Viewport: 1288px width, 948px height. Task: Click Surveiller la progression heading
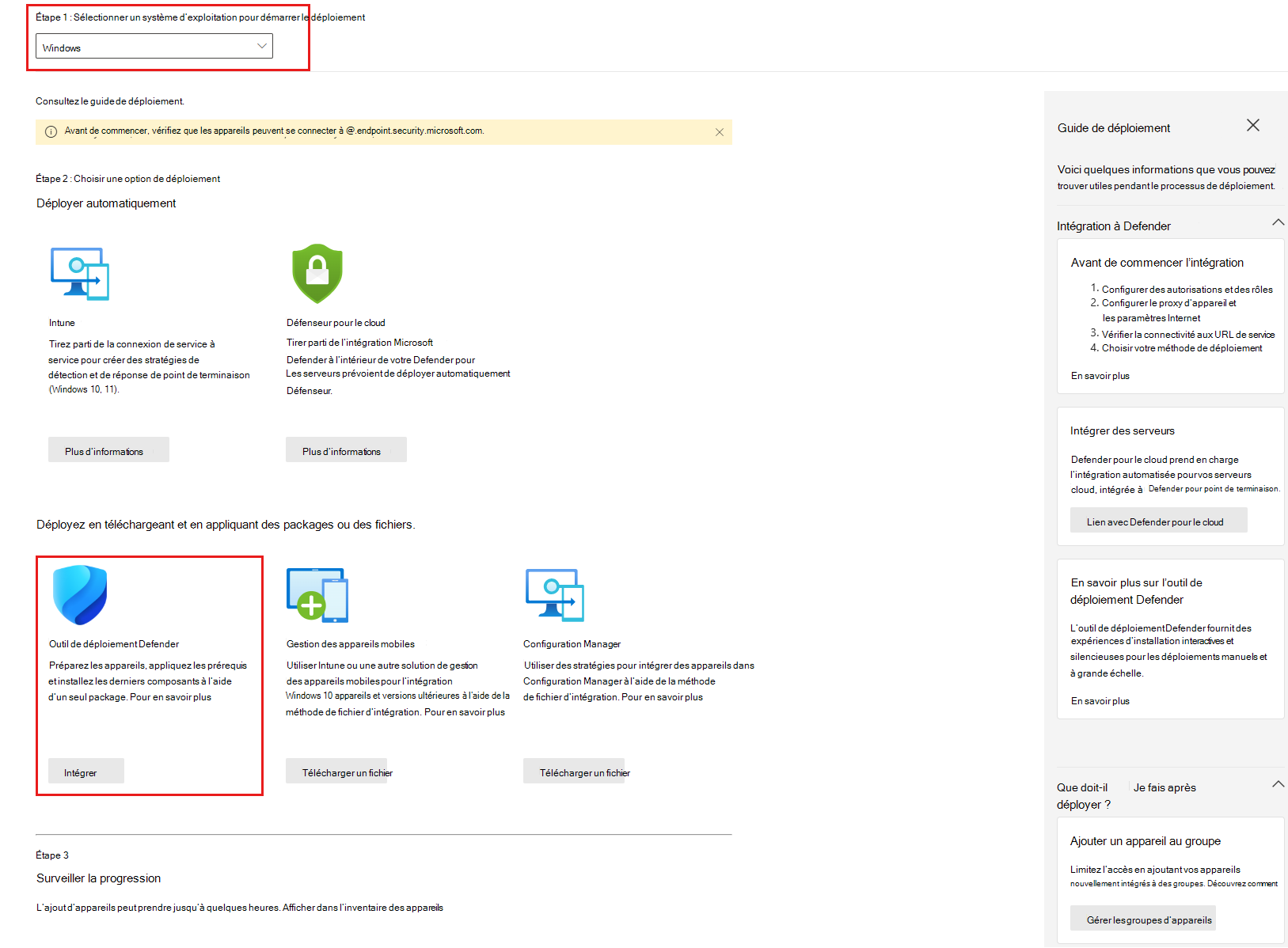coord(98,878)
